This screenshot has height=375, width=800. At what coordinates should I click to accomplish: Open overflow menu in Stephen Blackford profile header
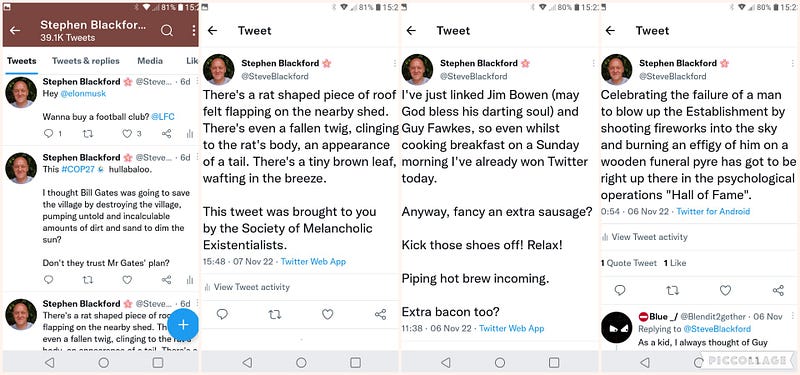(x=194, y=31)
